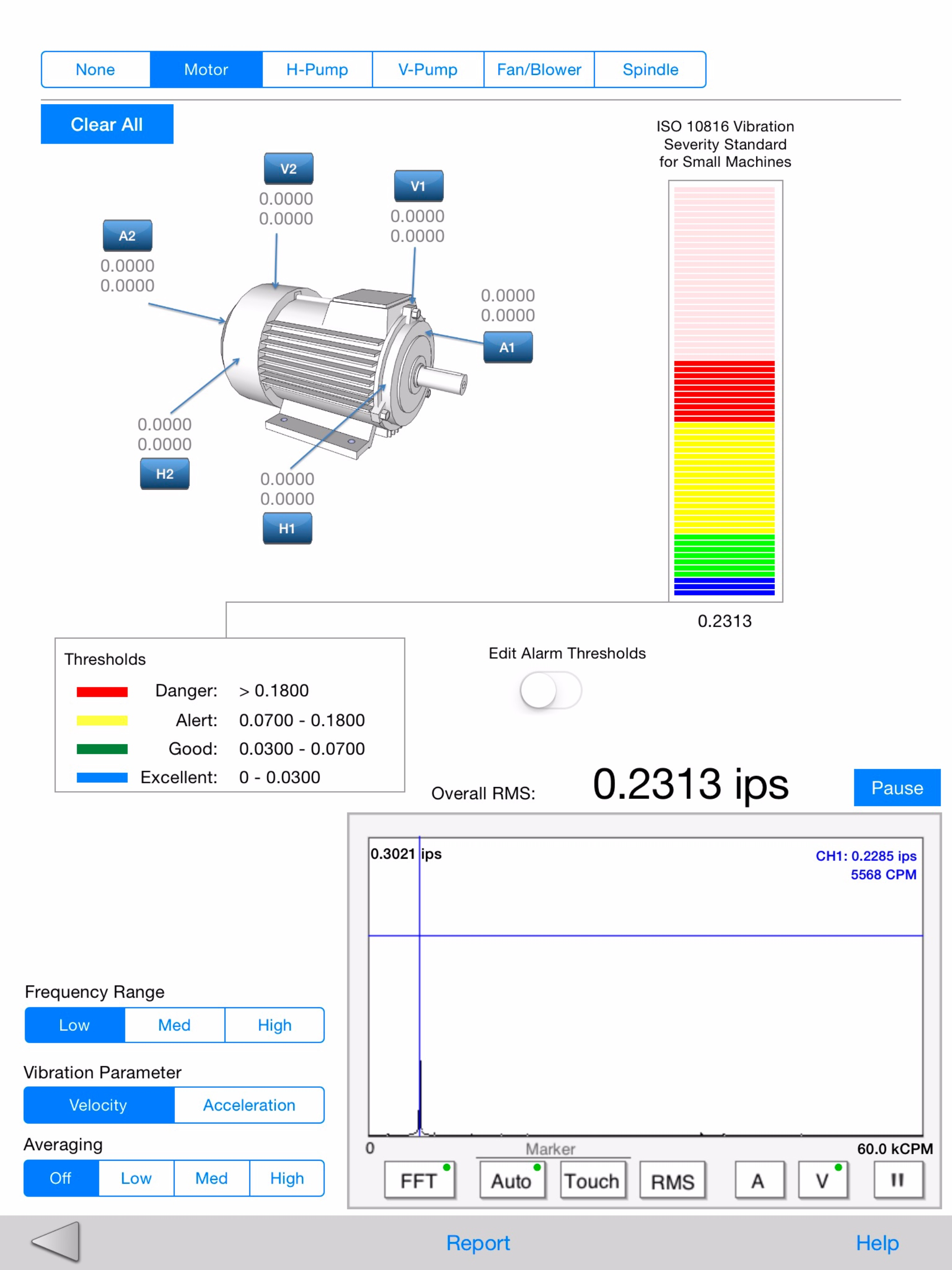This screenshot has width=952, height=1270.
Task: Set frequency range to High
Action: point(274,1025)
